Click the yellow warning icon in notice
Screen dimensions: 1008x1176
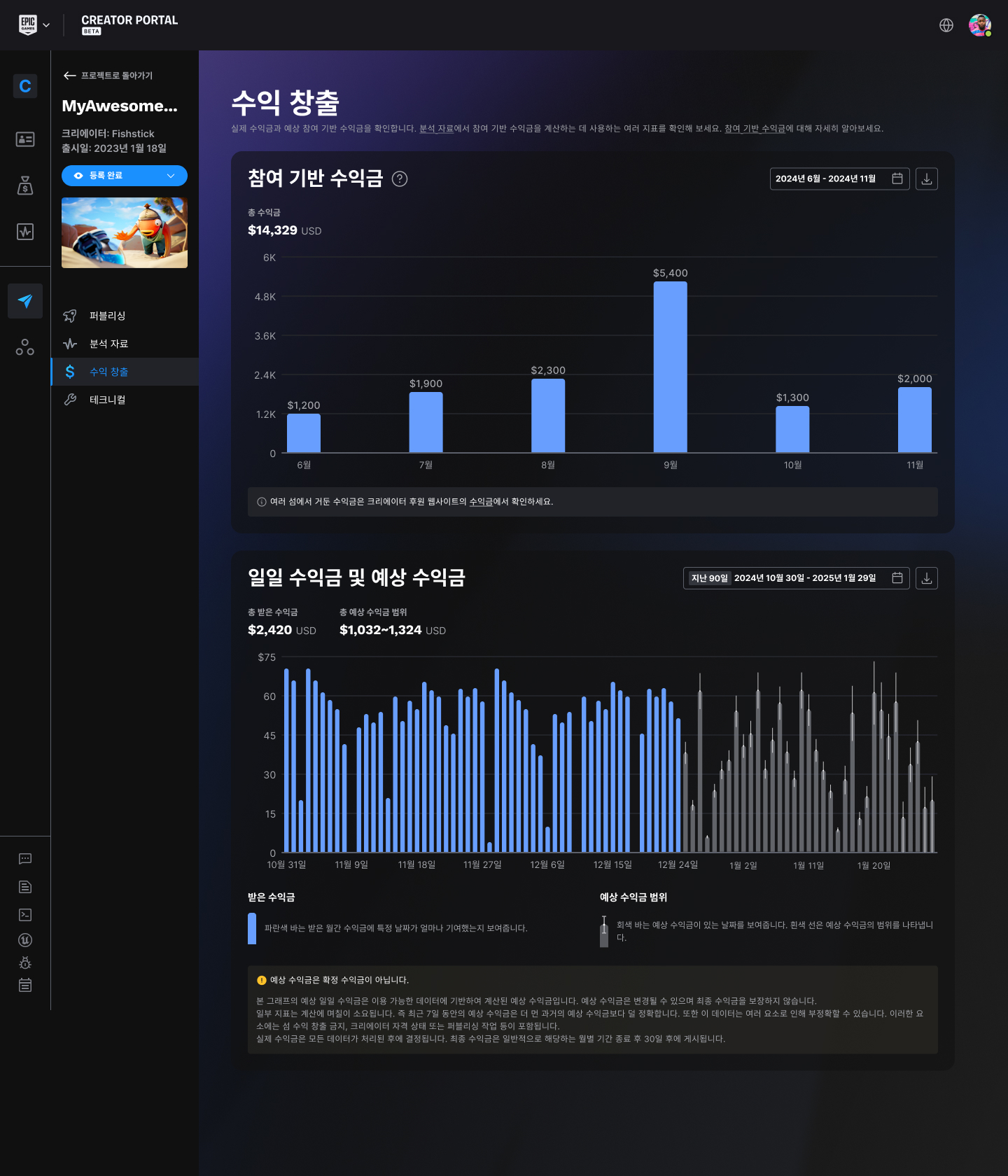tap(262, 980)
